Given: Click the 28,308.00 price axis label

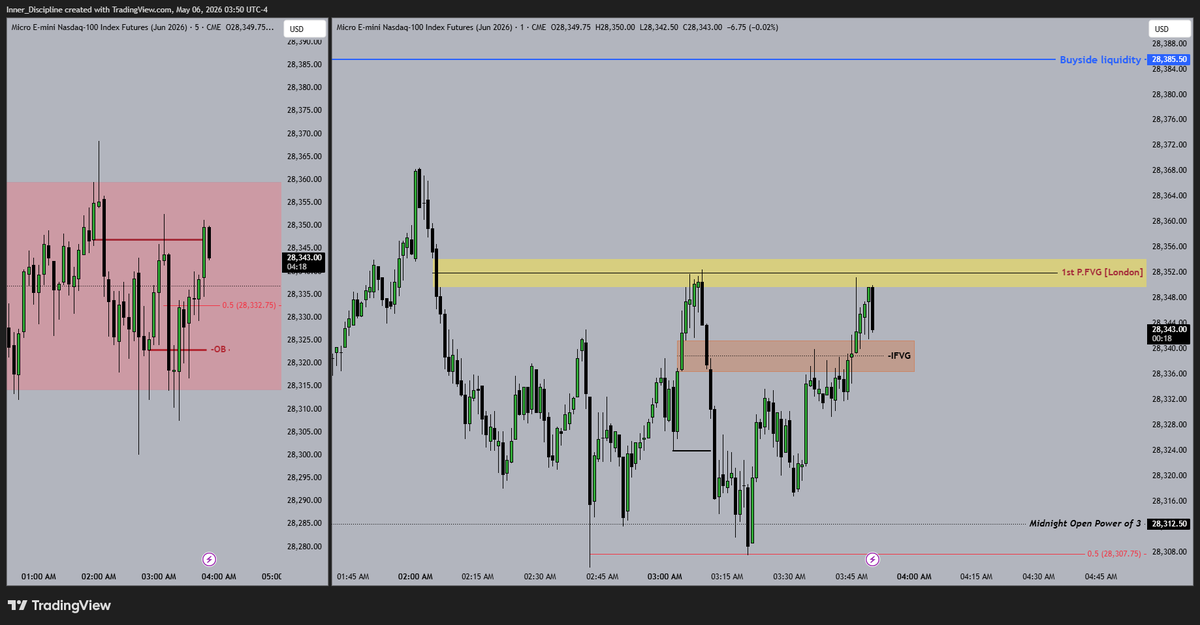Looking at the screenshot, I should pyautogui.click(x=1168, y=552).
